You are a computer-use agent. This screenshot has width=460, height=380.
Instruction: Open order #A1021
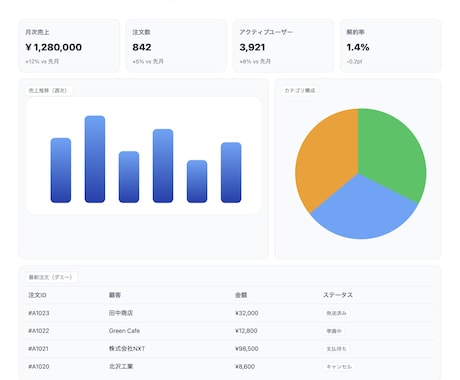(38, 349)
